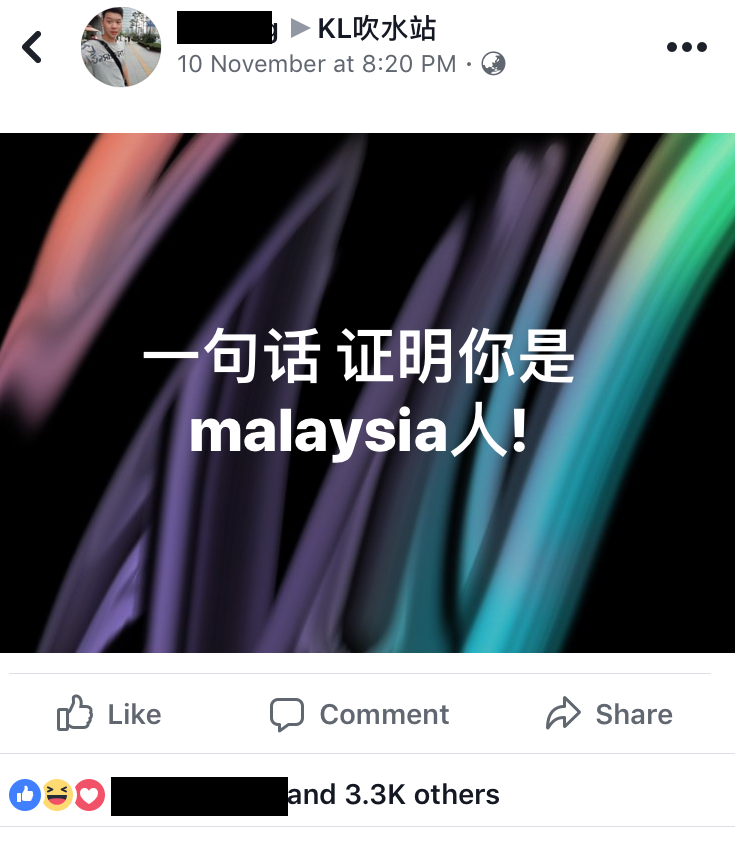Tap the poster's profile picture
The width and height of the screenshot is (735, 849).
click(x=121, y=47)
